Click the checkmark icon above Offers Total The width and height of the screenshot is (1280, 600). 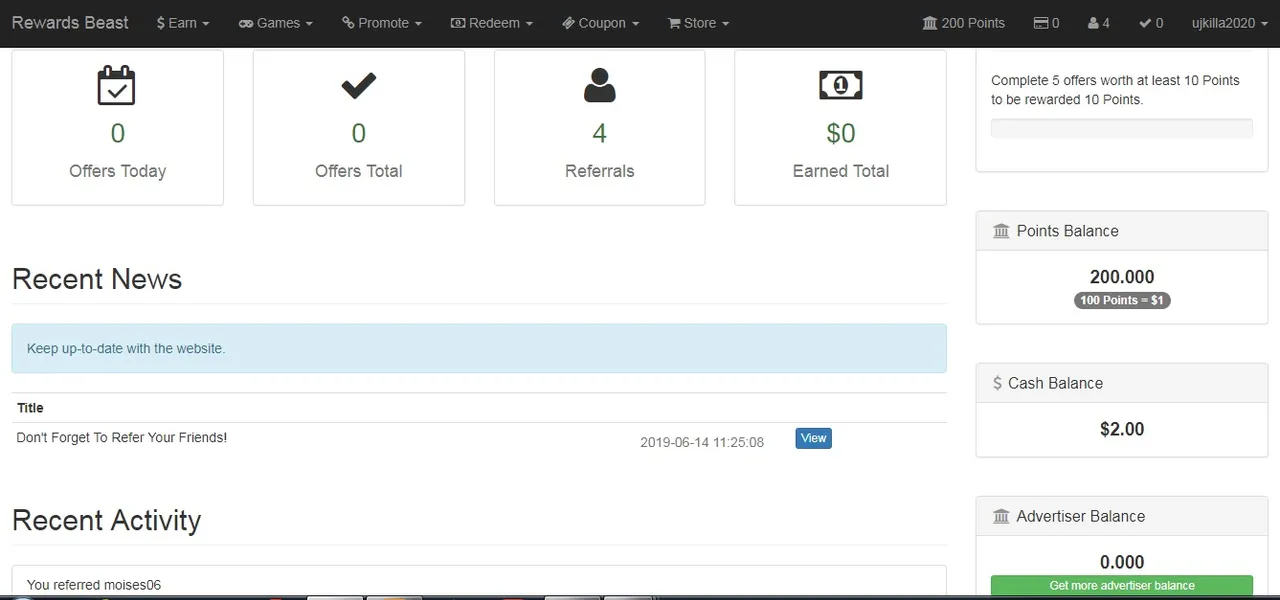point(358,86)
